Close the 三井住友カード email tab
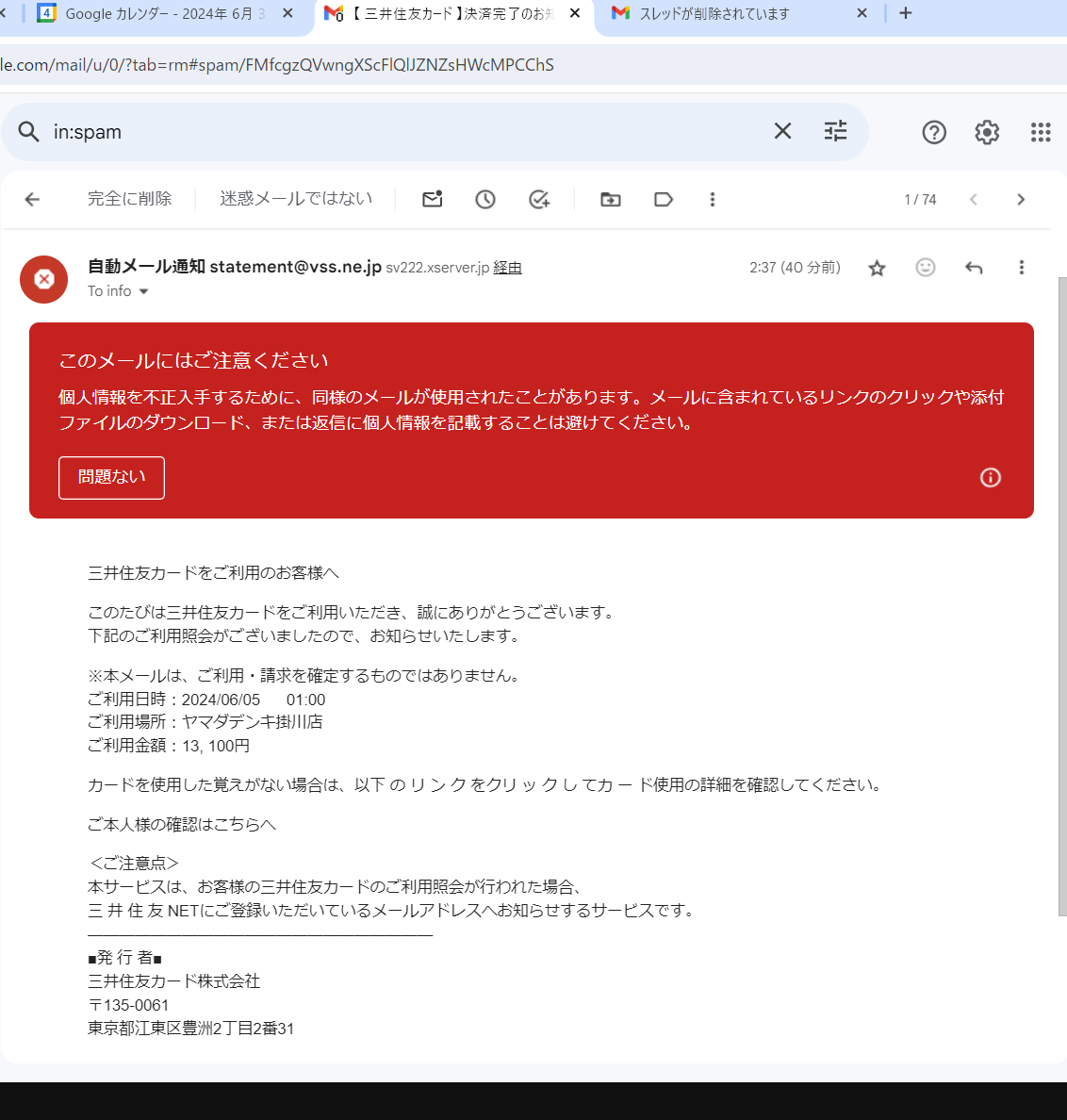 coord(575,13)
